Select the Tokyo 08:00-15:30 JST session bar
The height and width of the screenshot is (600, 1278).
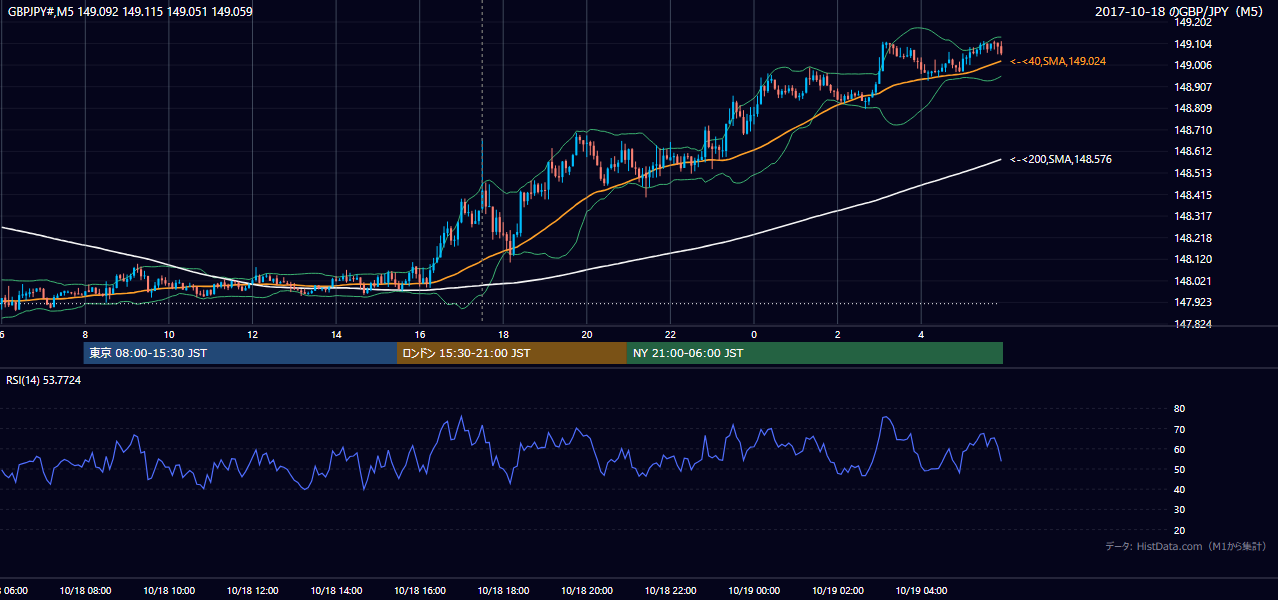(240, 353)
